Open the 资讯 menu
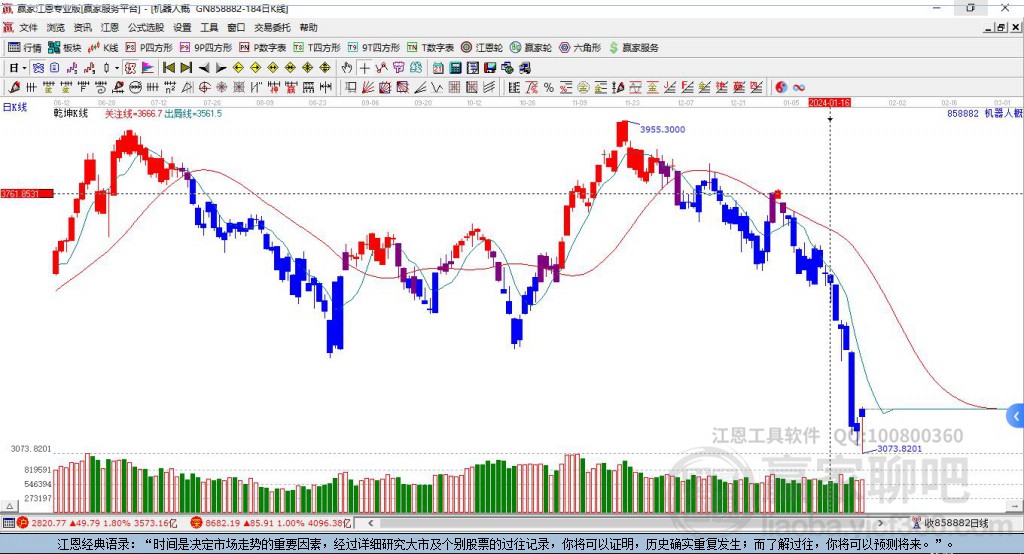 (x=82, y=27)
